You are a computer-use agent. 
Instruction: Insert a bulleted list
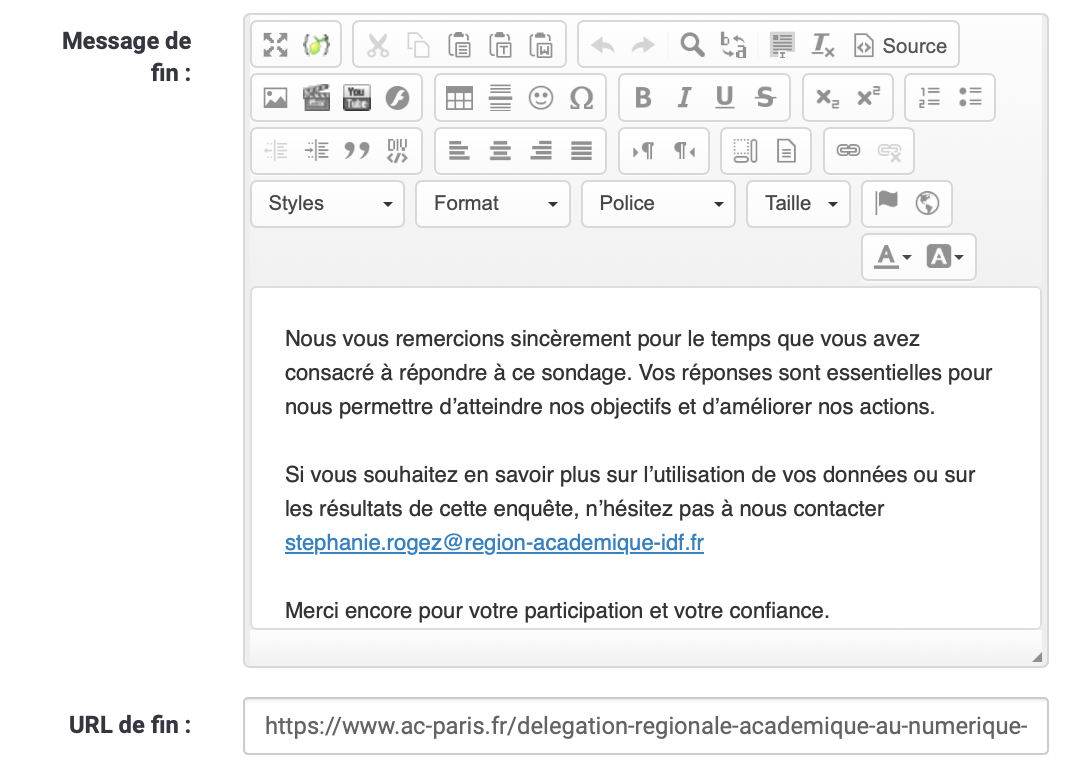pos(970,98)
